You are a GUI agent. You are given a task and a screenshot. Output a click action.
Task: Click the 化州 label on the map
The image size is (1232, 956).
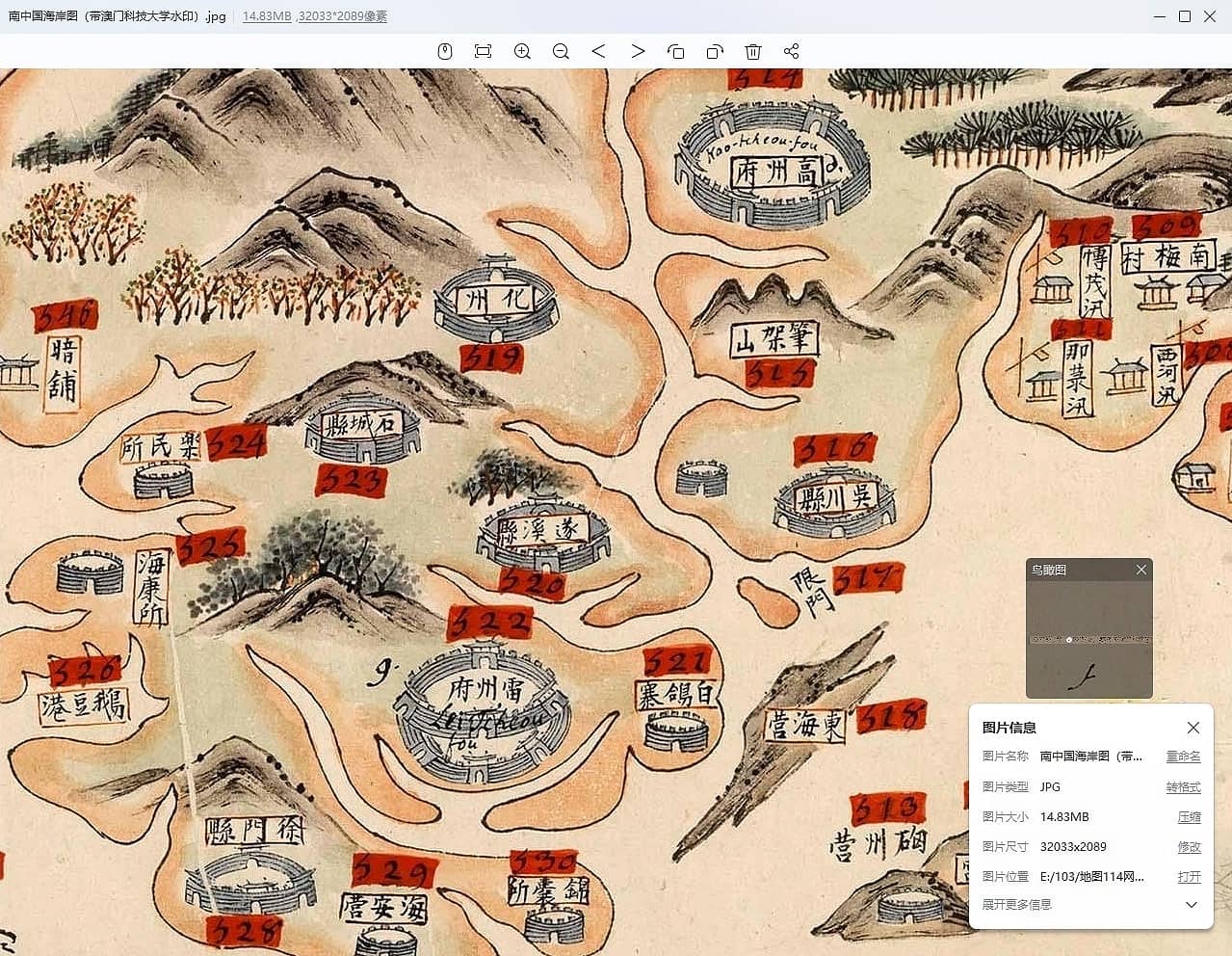(497, 301)
